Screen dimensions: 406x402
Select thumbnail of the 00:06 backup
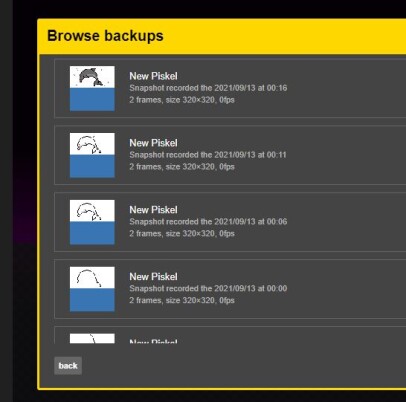click(92, 222)
